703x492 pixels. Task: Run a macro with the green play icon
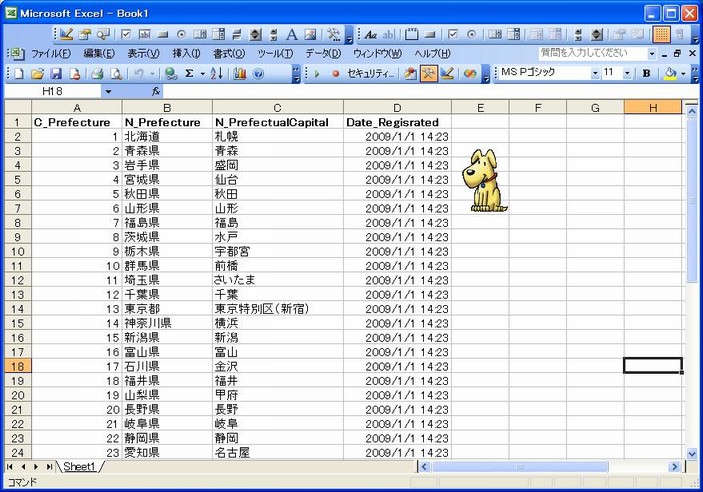(x=317, y=74)
